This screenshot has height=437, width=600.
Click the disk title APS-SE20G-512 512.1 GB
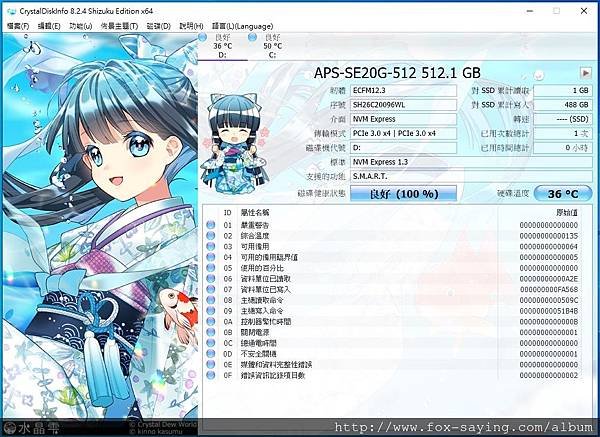coord(397,73)
